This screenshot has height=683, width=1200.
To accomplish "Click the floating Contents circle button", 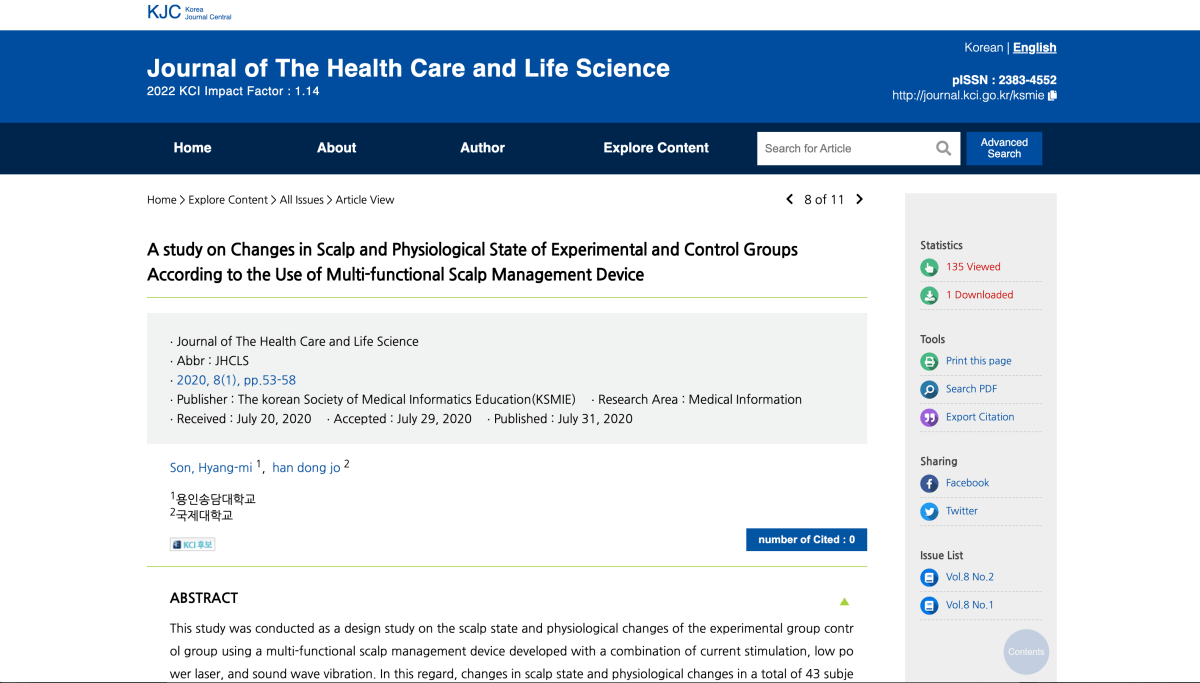I will pos(1025,652).
